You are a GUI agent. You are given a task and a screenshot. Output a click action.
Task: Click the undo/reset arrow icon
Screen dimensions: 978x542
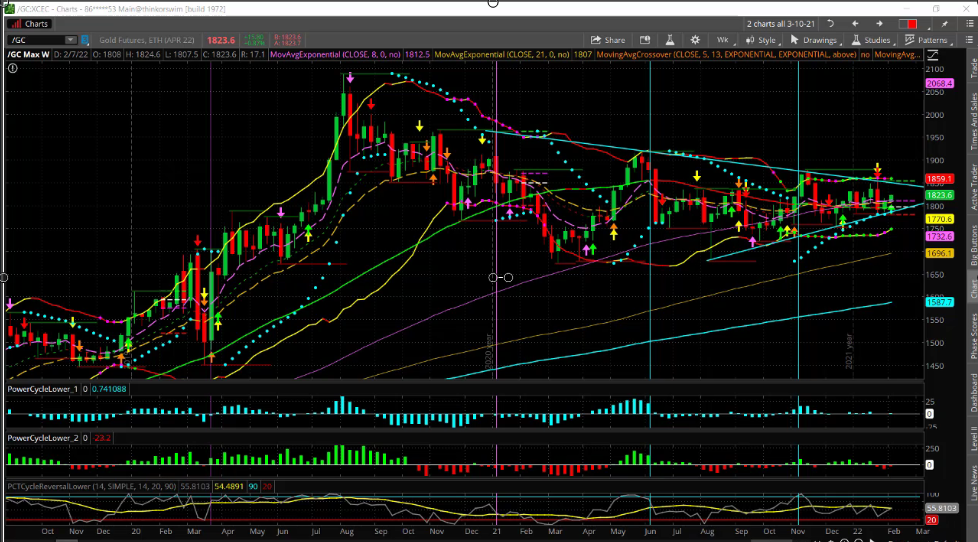pos(831,24)
